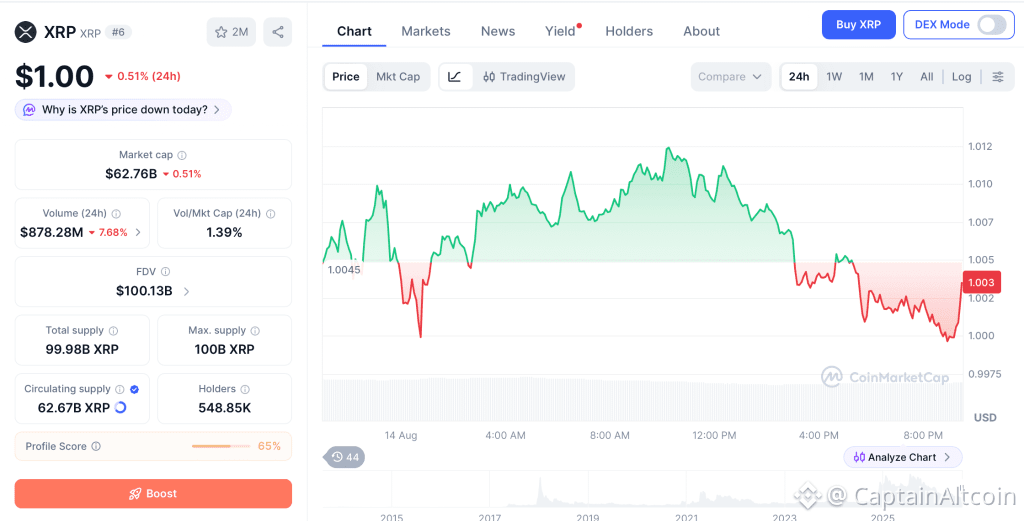
Task: Click Profile Score info icon
Action: pyautogui.click(x=96, y=447)
